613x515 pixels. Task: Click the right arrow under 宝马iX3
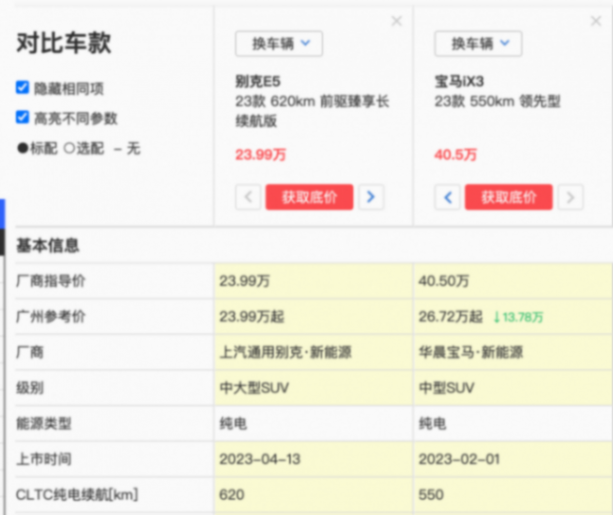[570, 197]
